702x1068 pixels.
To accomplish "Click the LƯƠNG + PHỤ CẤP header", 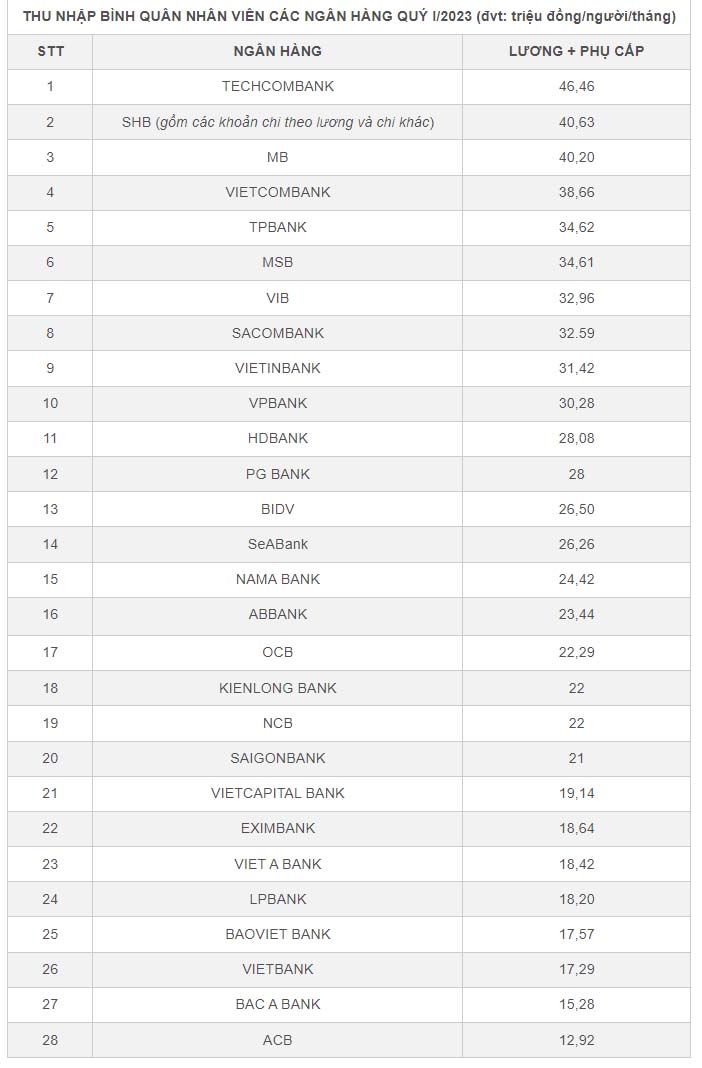I will click(x=576, y=51).
